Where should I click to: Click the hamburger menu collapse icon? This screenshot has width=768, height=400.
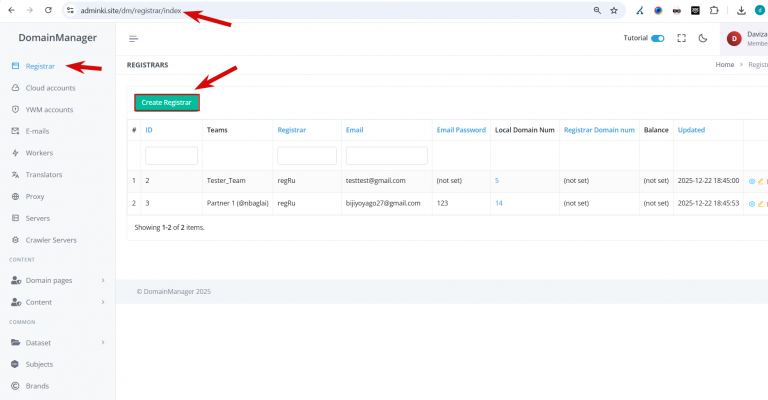pyautogui.click(x=133, y=39)
